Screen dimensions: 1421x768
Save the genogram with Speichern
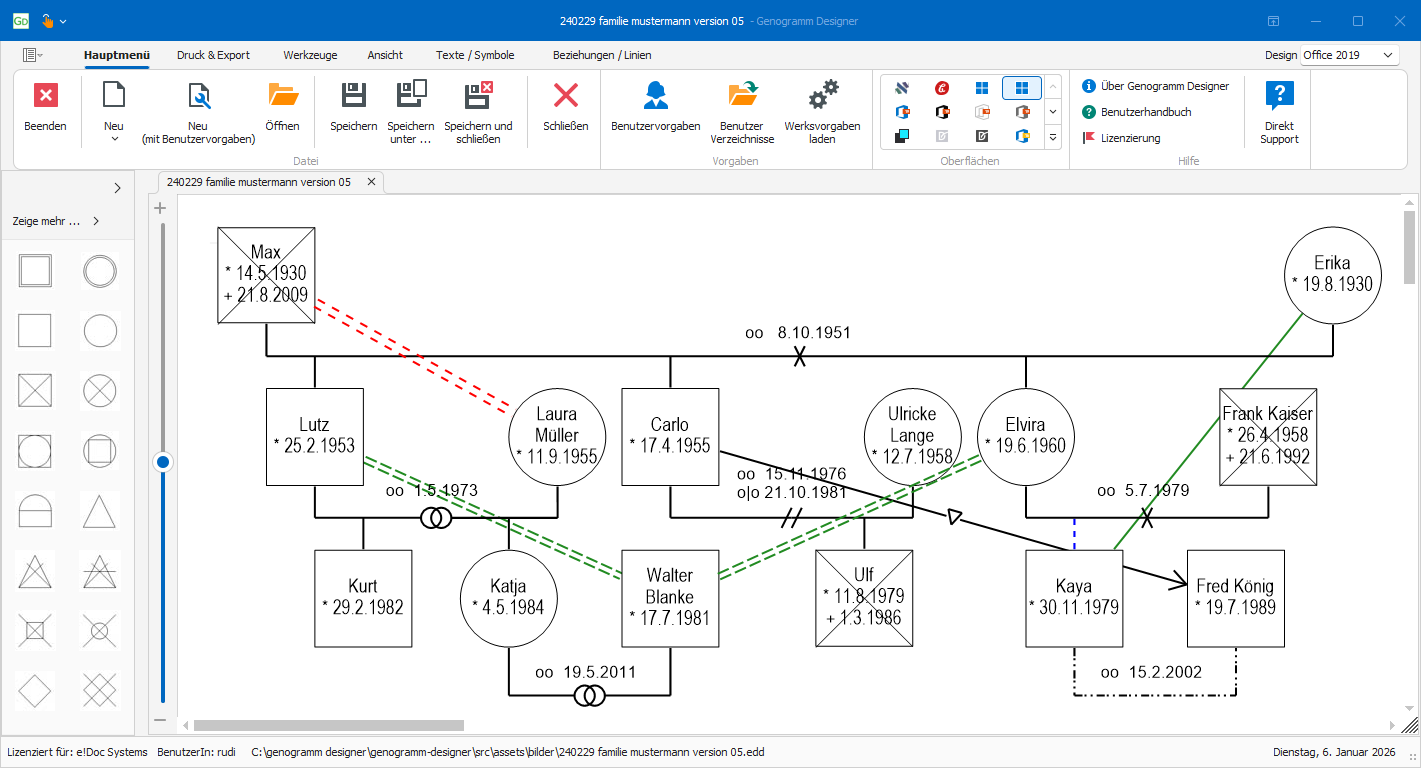(354, 96)
